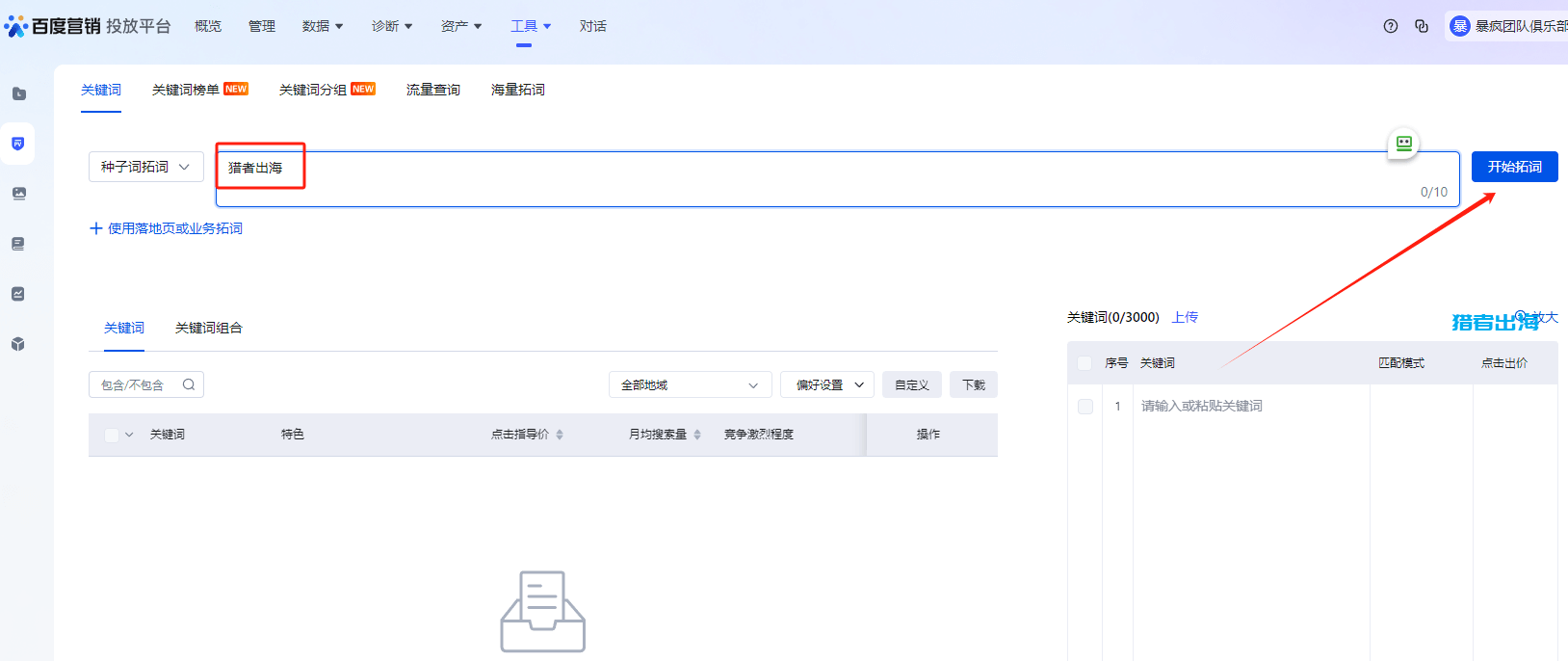Image resolution: width=1568 pixels, height=661 pixels.
Task: Open the 种子词拓词 dropdown
Action: pos(146,167)
